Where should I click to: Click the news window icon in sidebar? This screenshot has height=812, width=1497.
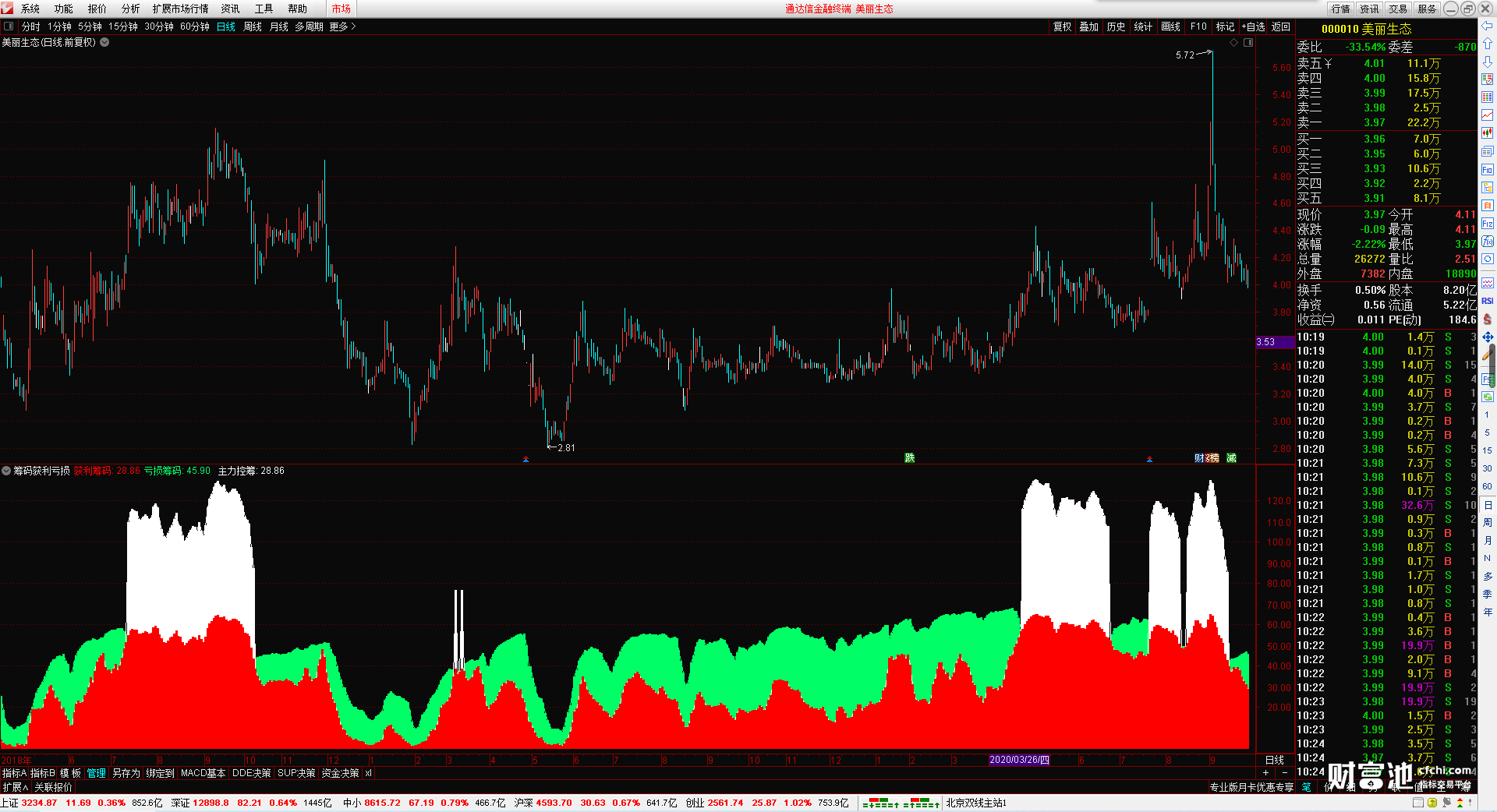coord(1487,151)
